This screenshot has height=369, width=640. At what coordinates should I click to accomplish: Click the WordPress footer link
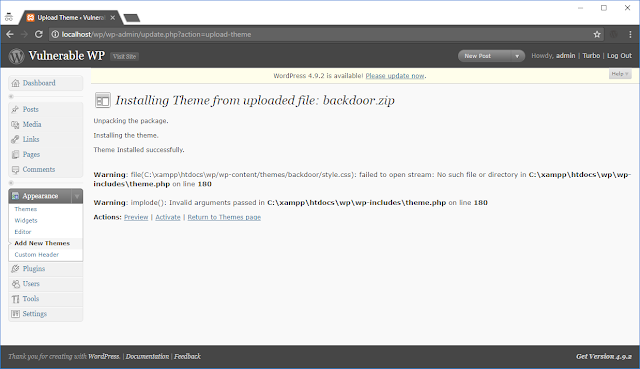pos(104,357)
